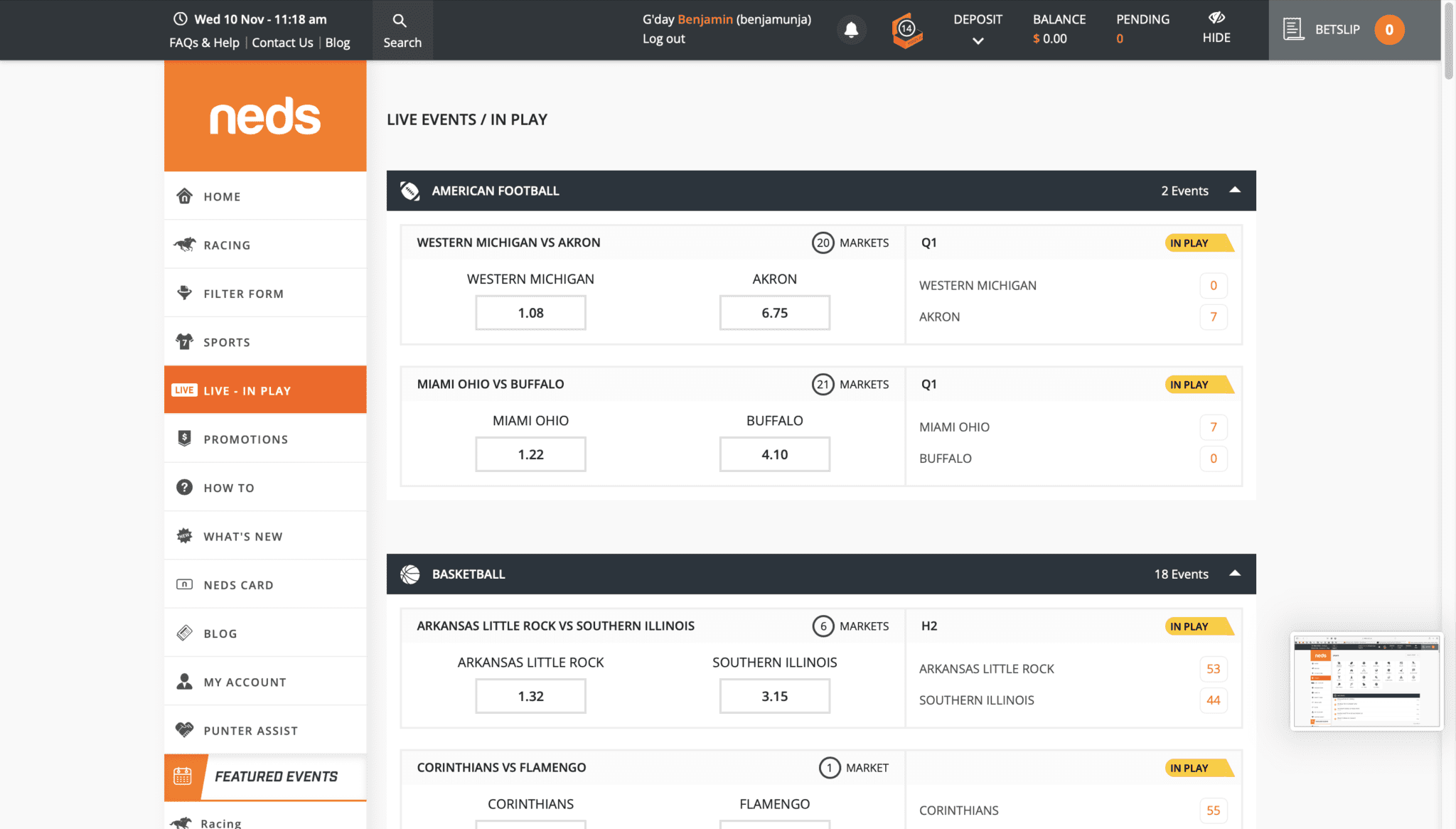
Task: Click the What's New badge icon
Action: [184, 535]
